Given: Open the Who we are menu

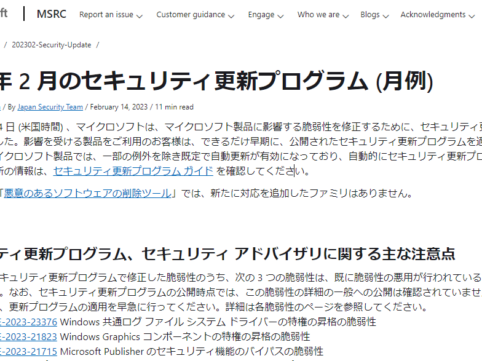Looking at the screenshot, I should pyautogui.click(x=323, y=15).
